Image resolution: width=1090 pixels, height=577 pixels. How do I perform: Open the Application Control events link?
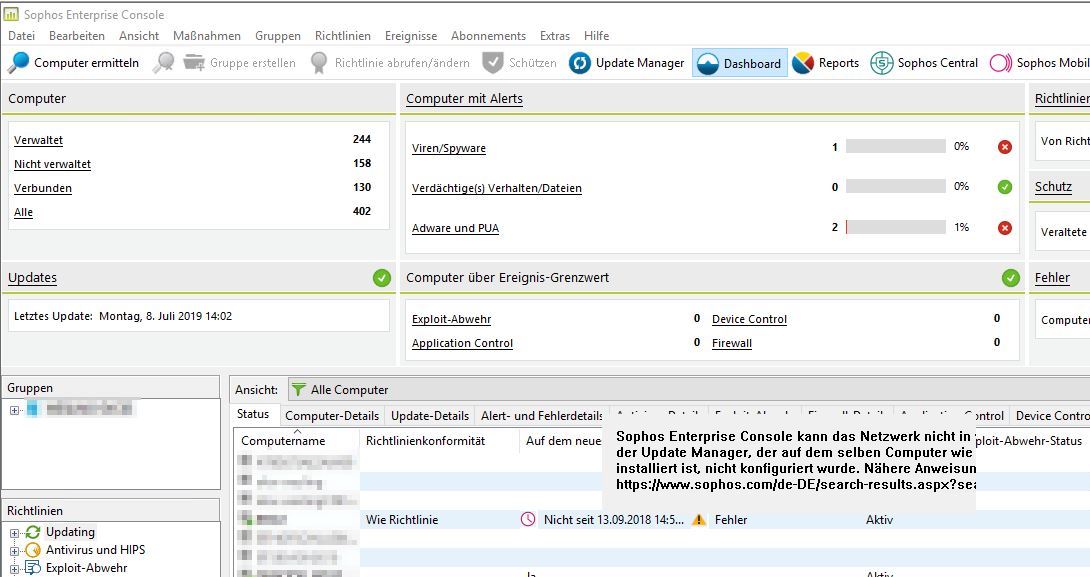(462, 343)
